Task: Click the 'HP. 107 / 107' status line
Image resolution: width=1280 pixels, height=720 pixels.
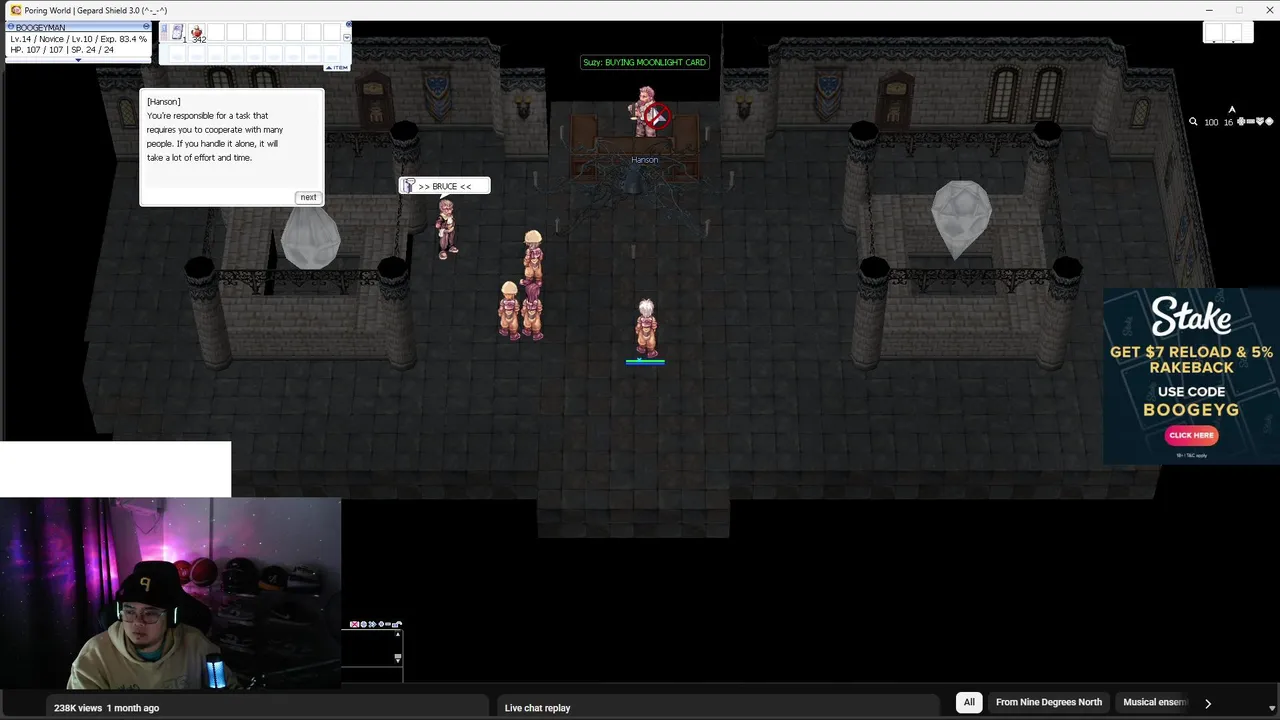Action: point(62,49)
